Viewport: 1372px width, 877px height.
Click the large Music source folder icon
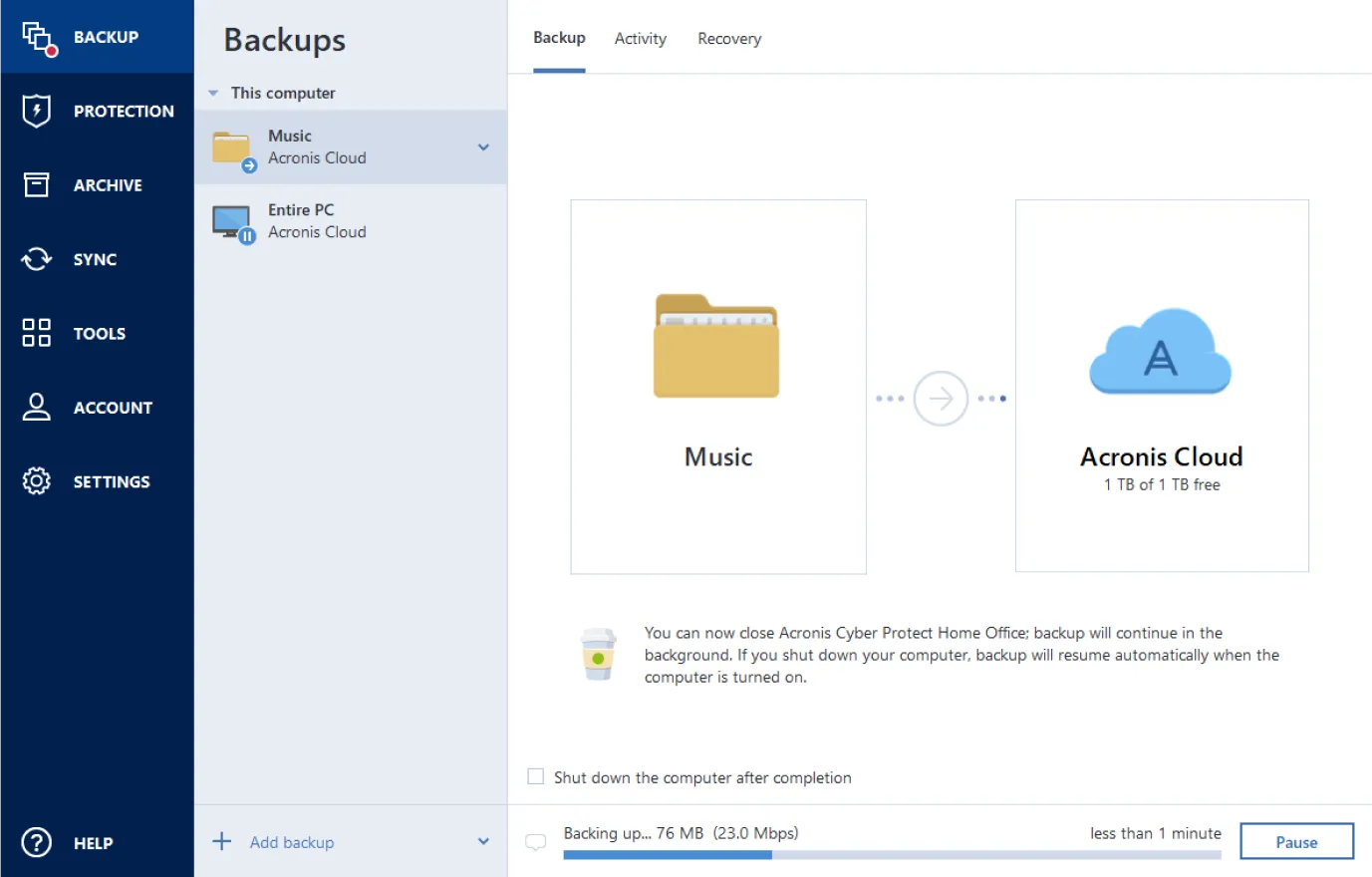[716, 346]
